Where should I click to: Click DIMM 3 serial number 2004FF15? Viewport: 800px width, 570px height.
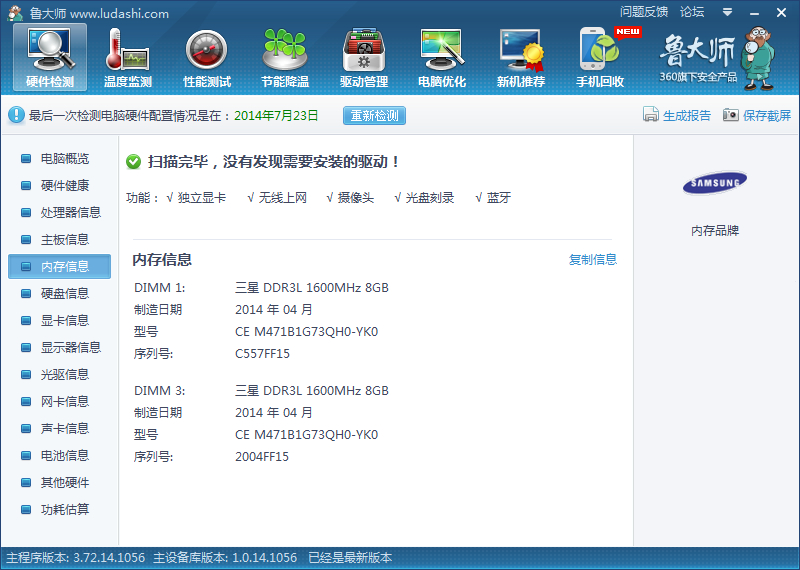pyautogui.click(x=262, y=457)
